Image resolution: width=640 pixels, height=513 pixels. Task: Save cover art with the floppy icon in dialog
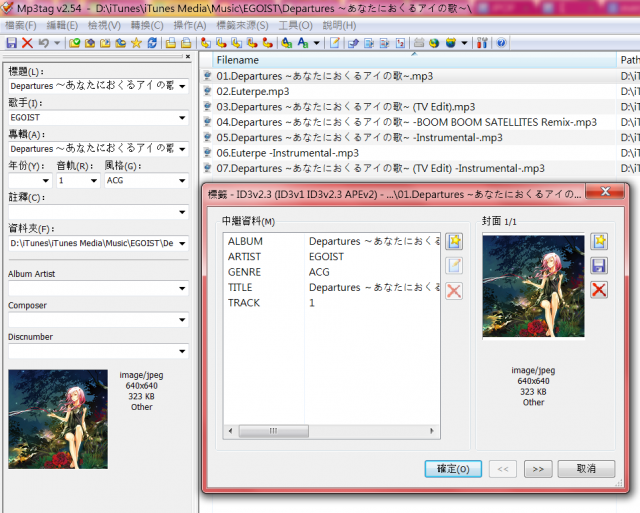pyautogui.click(x=599, y=266)
